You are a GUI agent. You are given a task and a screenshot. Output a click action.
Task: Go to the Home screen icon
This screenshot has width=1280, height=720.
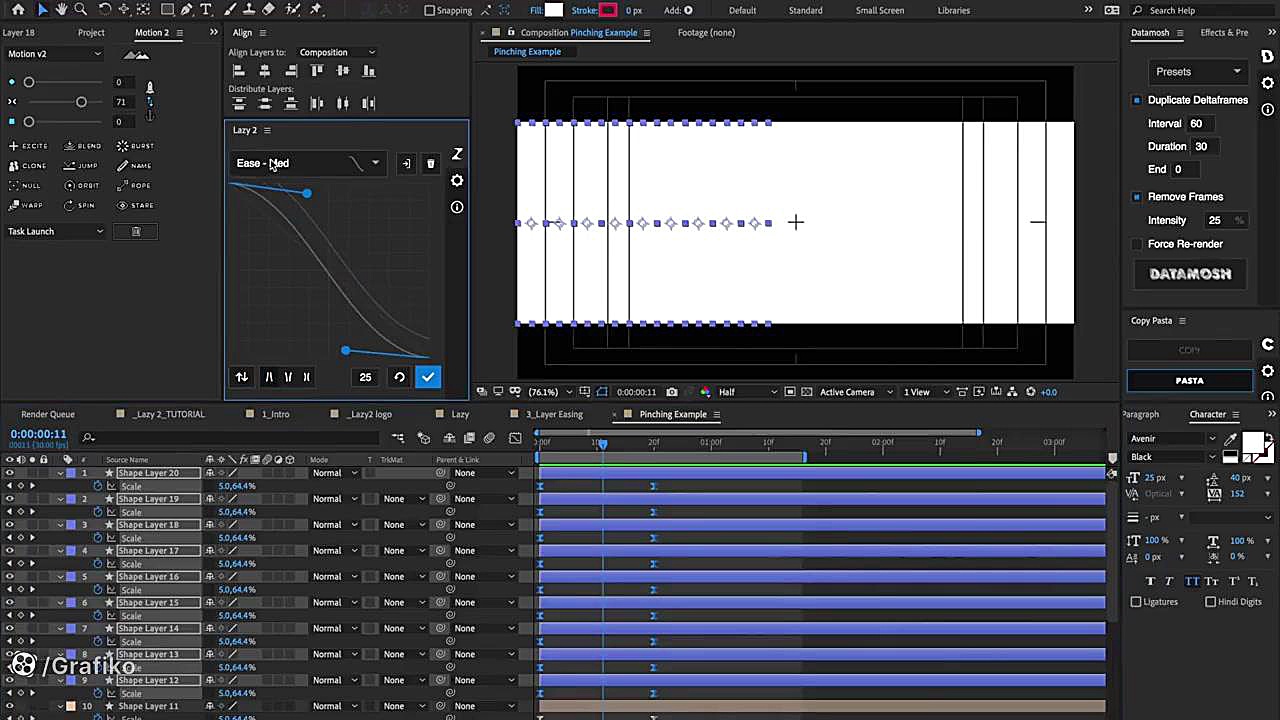pyautogui.click(x=18, y=10)
